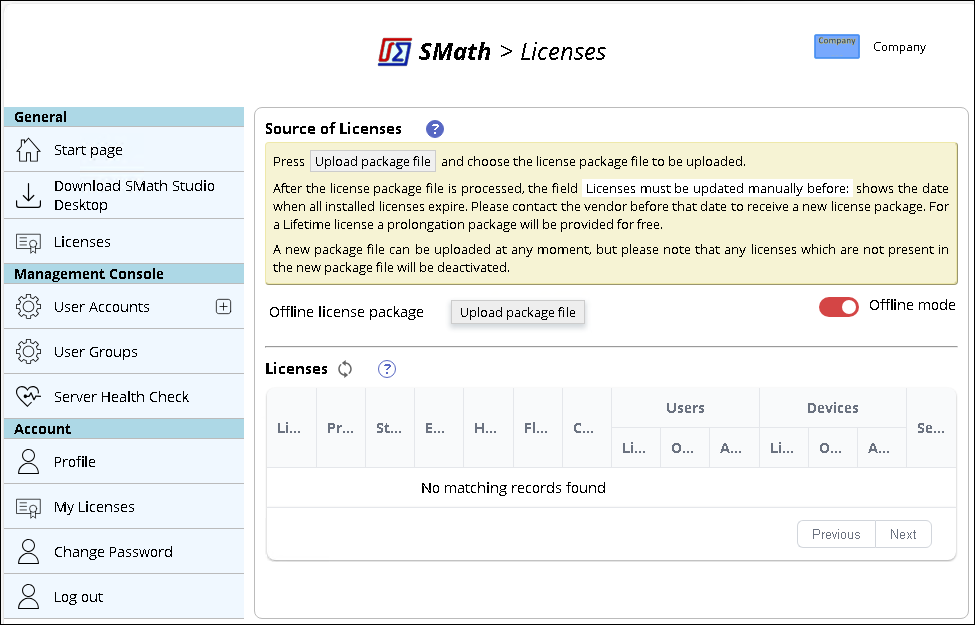Screen dimensions: 975x625
Task: Click the Licenses certificate icon in sidebar
Action: coord(28,243)
